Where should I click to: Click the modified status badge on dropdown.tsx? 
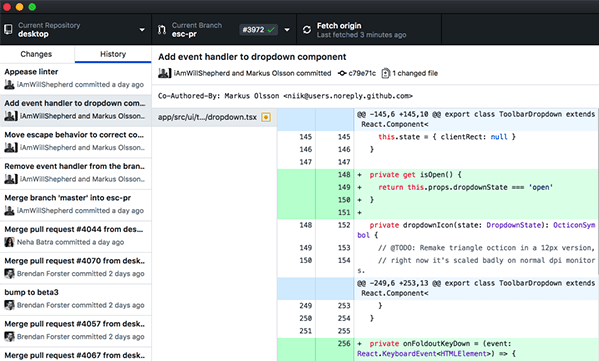tap(266, 117)
